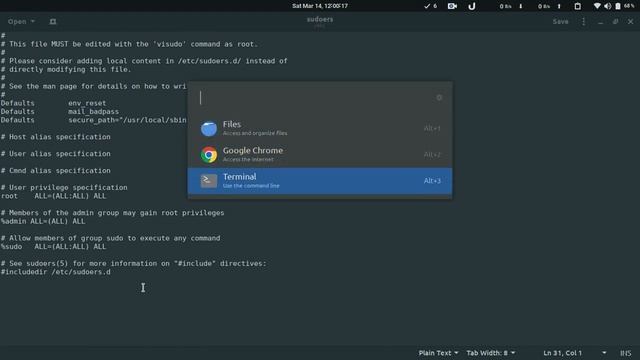Open the launcher preferences gear icon
Image resolution: width=640 pixels, height=360 pixels.
pyautogui.click(x=439, y=98)
